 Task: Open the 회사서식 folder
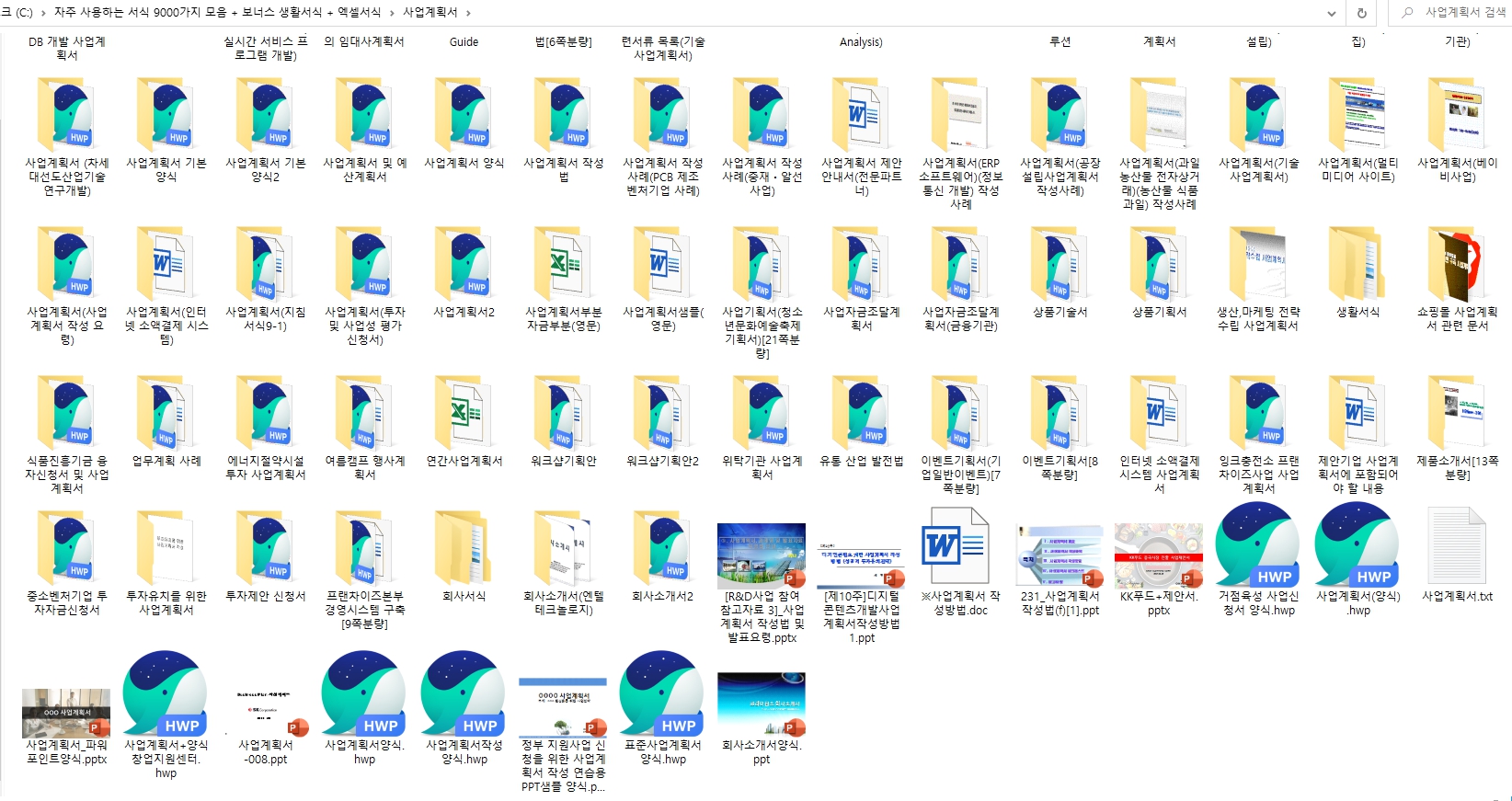(x=464, y=548)
